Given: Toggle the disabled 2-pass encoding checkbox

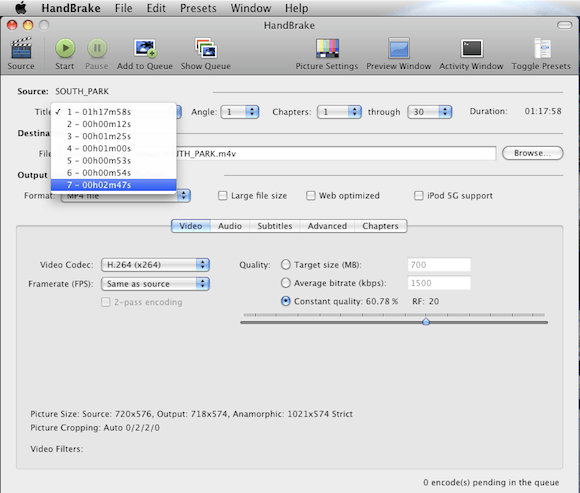Looking at the screenshot, I should (105, 302).
